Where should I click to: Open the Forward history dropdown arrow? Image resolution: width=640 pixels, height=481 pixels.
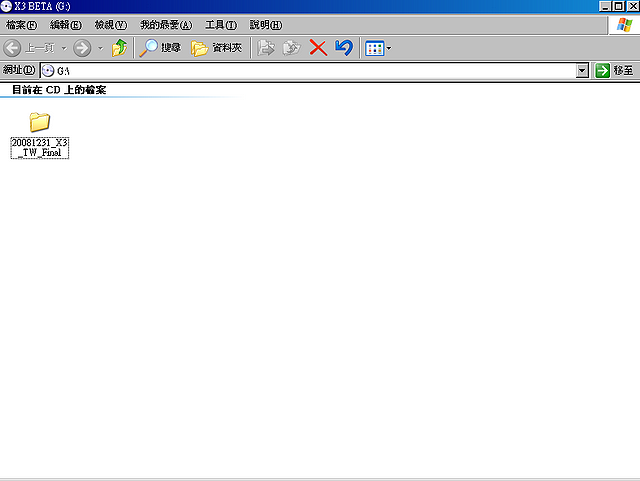[100, 48]
